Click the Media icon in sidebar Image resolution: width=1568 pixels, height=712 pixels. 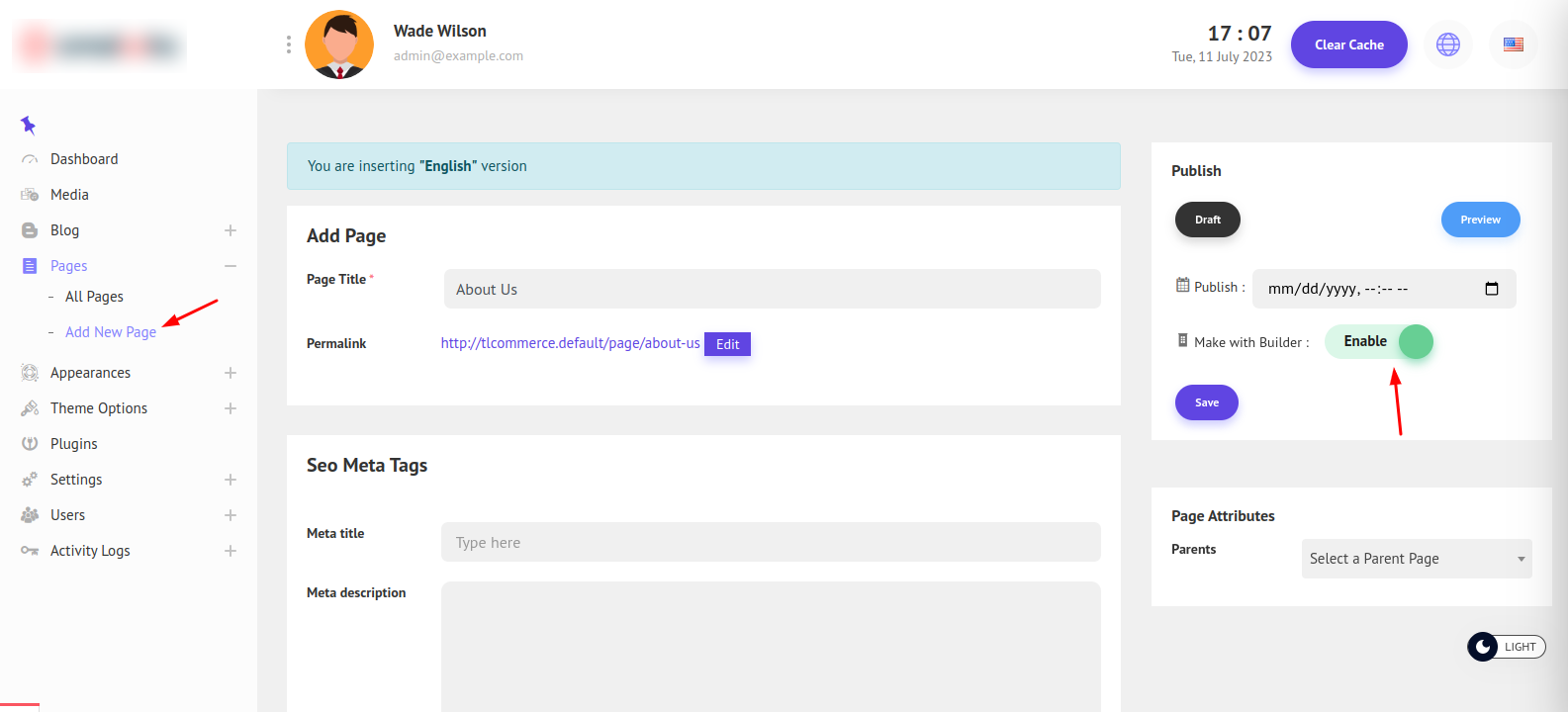30,195
